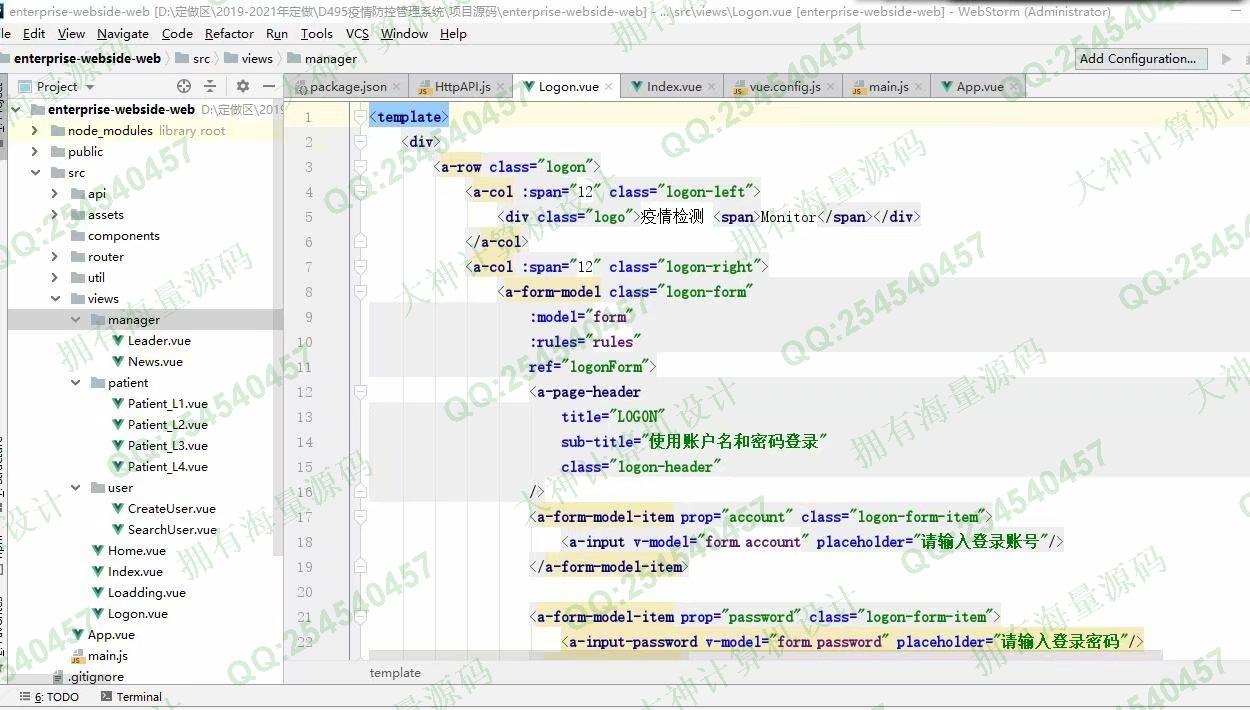The width and height of the screenshot is (1250, 710).
Task: Close the vue.config.js tab
Action: tap(831, 87)
